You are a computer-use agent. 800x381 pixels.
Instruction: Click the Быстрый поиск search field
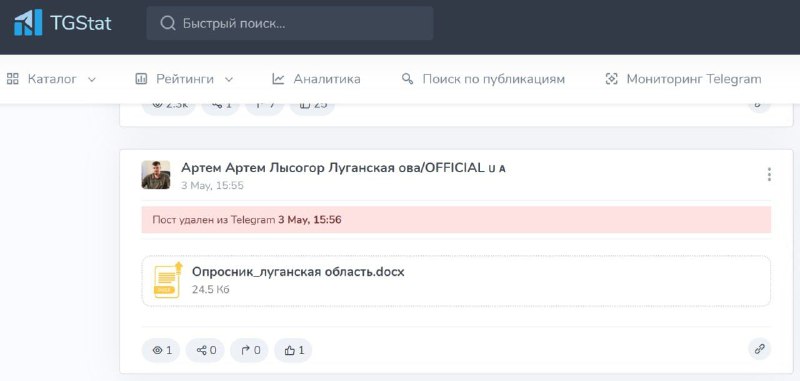[x=290, y=23]
